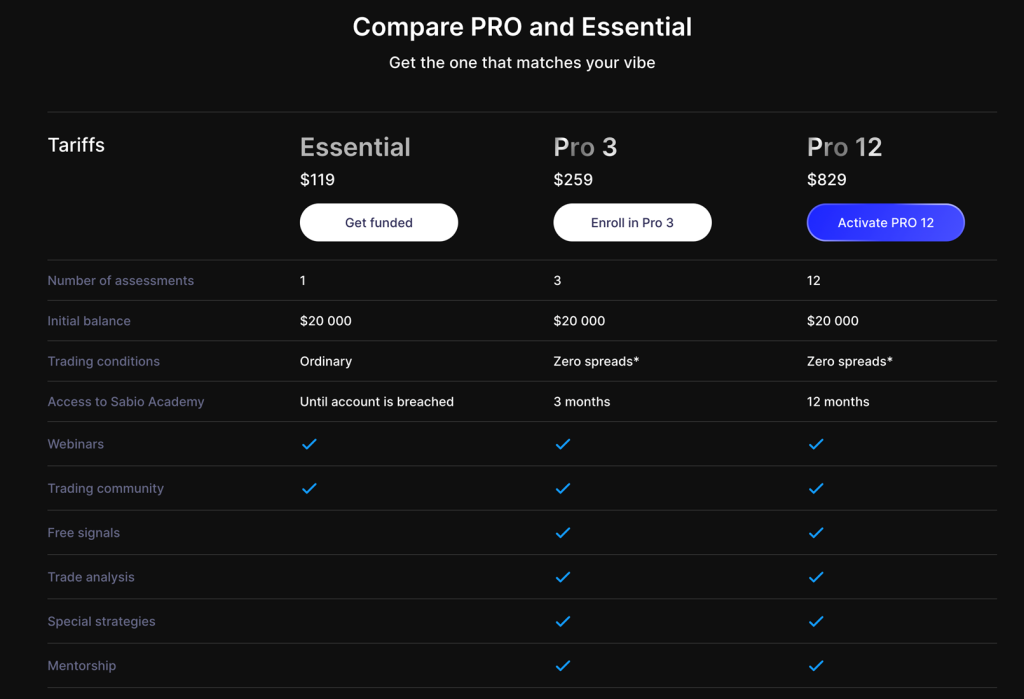Click the $119 price
This screenshot has height=699, width=1024.
point(317,180)
